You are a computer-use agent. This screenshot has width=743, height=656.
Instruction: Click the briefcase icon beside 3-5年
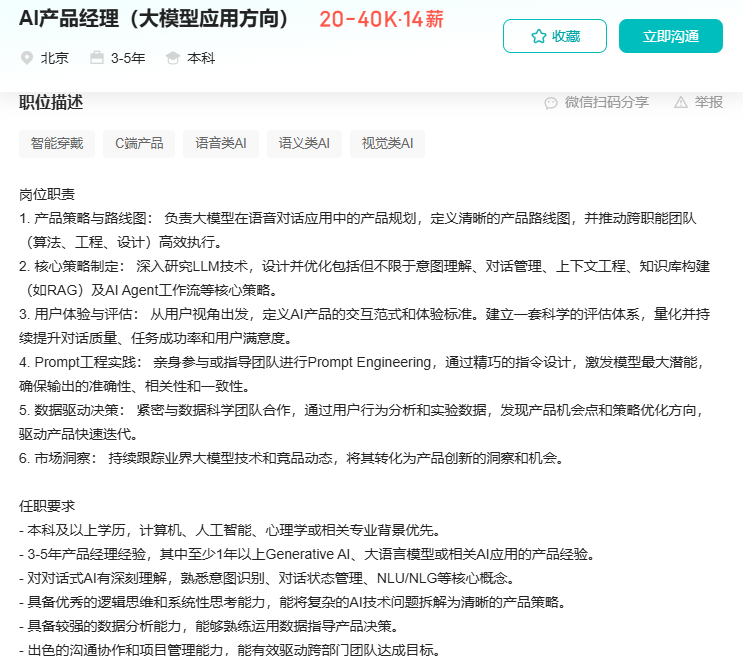click(x=97, y=58)
